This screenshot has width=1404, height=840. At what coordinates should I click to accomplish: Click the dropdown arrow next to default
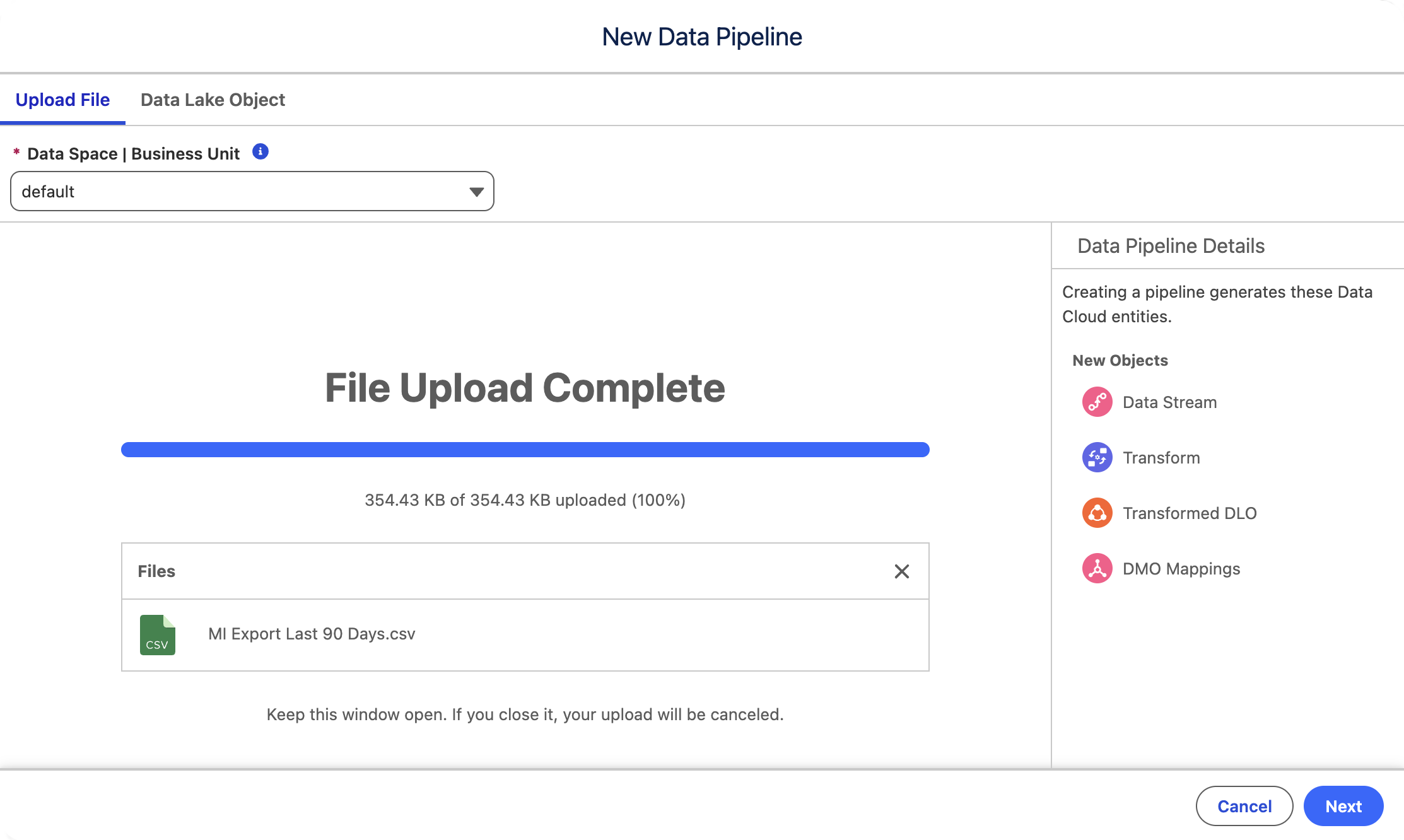[x=476, y=191]
